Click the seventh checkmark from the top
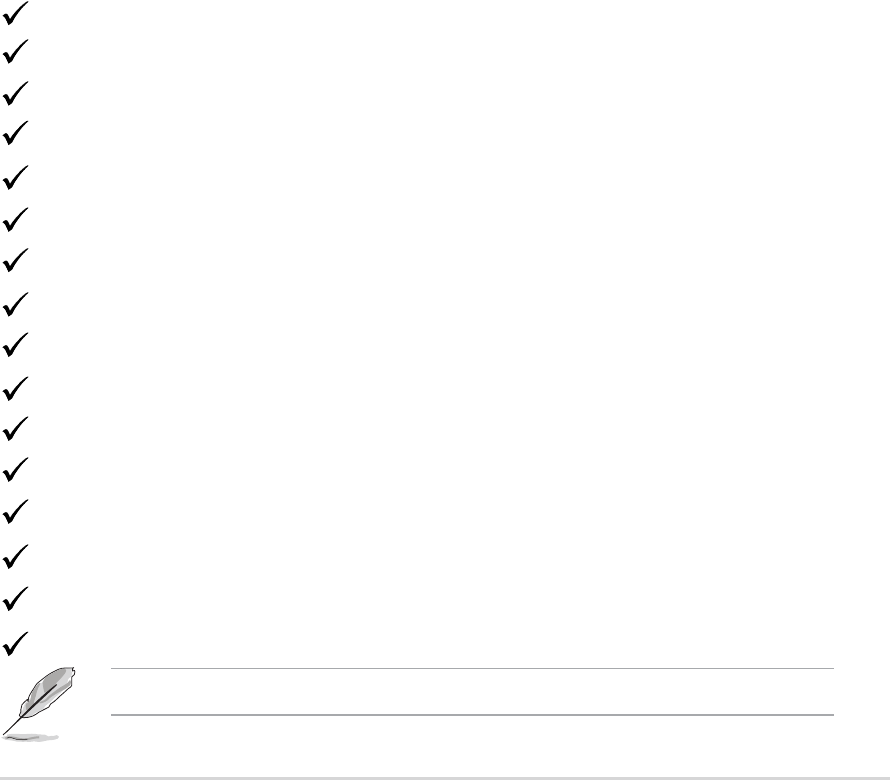The height and width of the screenshot is (780, 890). [16, 260]
